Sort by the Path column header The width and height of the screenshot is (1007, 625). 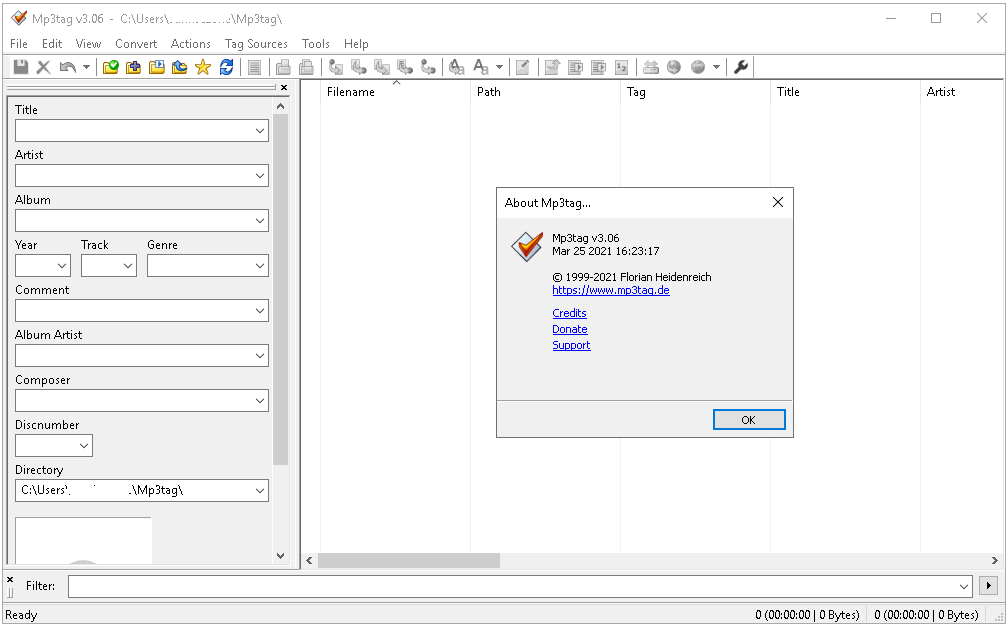545,92
